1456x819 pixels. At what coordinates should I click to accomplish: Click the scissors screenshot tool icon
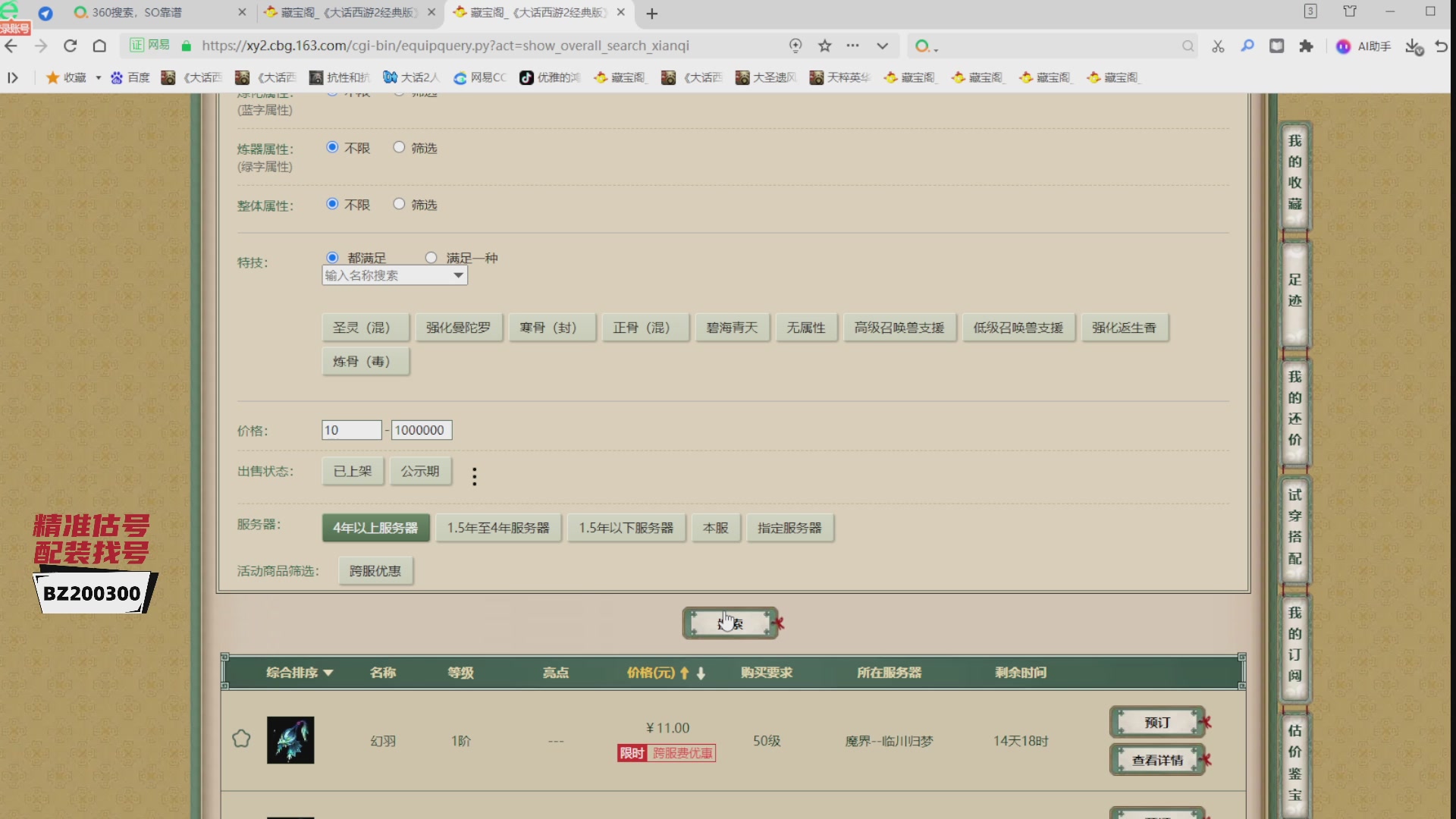[x=1218, y=46]
